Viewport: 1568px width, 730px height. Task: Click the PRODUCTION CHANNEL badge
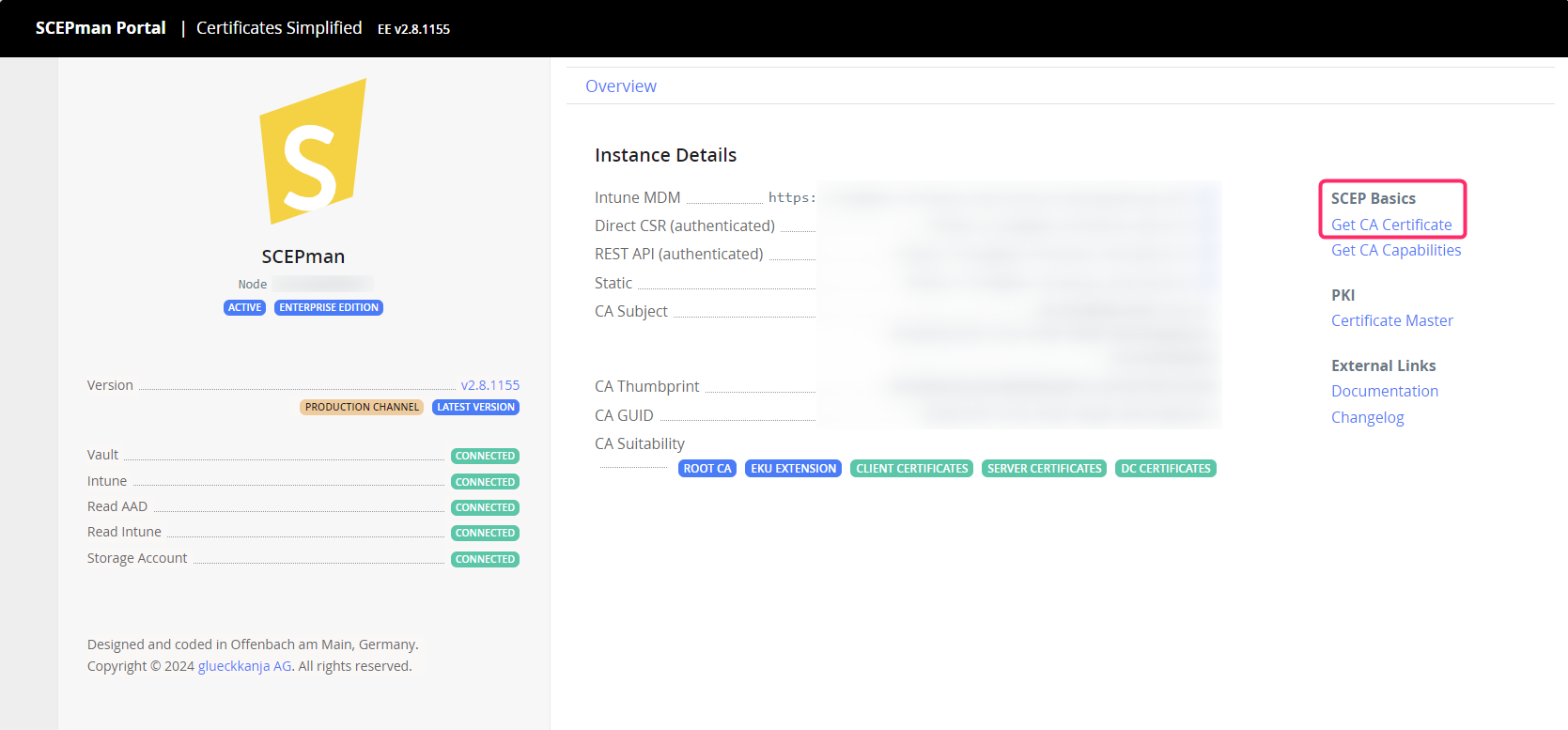362,408
